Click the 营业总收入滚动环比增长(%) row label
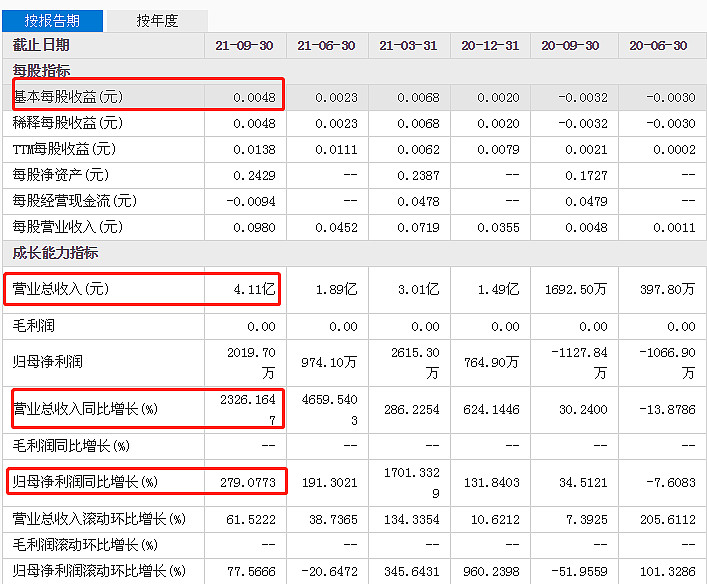Image resolution: width=707 pixels, height=584 pixels. [99, 519]
